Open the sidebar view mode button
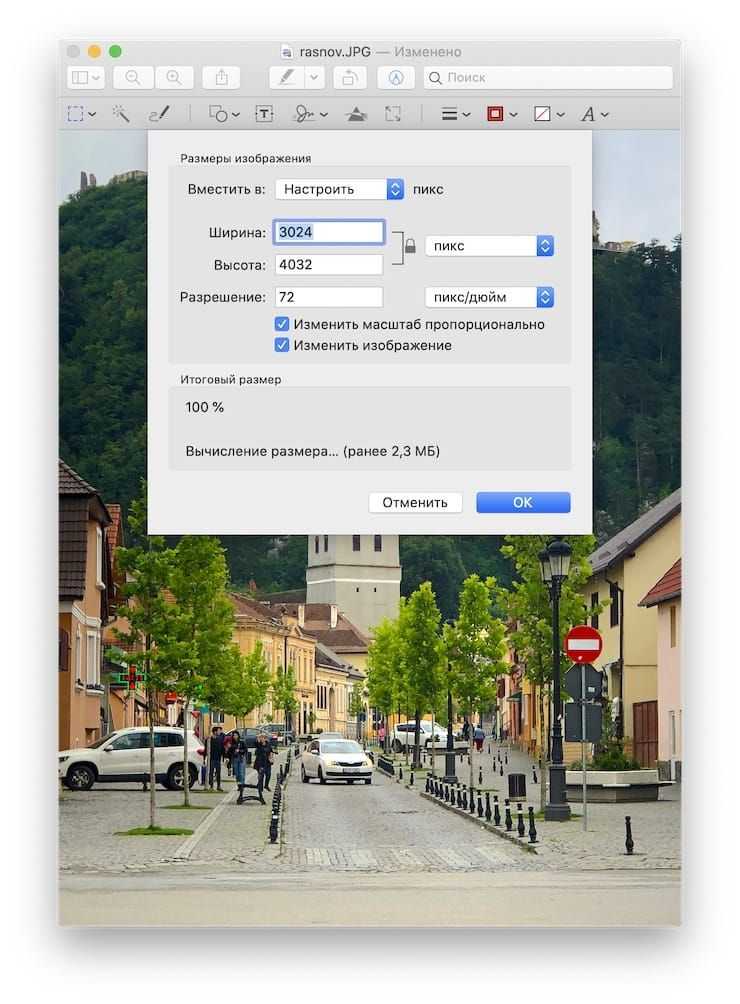740x1004 pixels. pyautogui.click(x=86, y=77)
